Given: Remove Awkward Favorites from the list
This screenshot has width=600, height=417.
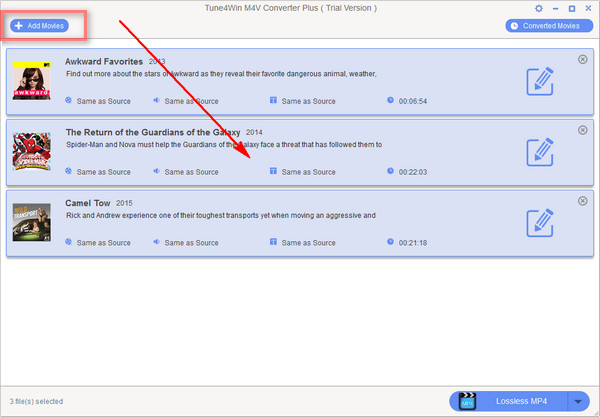Looking at the screenshot, I should click(582, 59).
